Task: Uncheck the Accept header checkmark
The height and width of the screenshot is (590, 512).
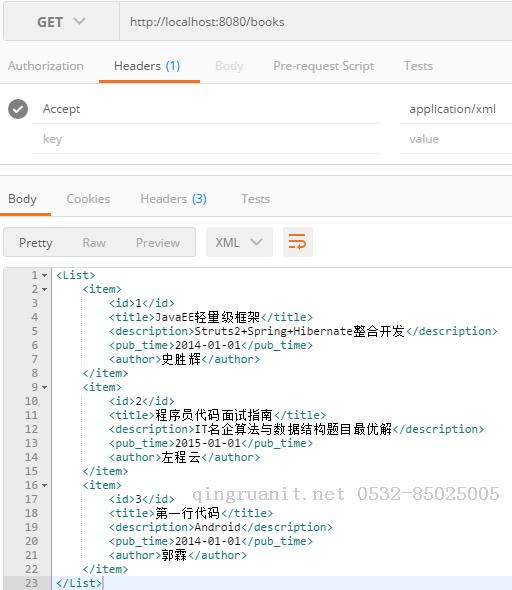Action: coord(18,109)
